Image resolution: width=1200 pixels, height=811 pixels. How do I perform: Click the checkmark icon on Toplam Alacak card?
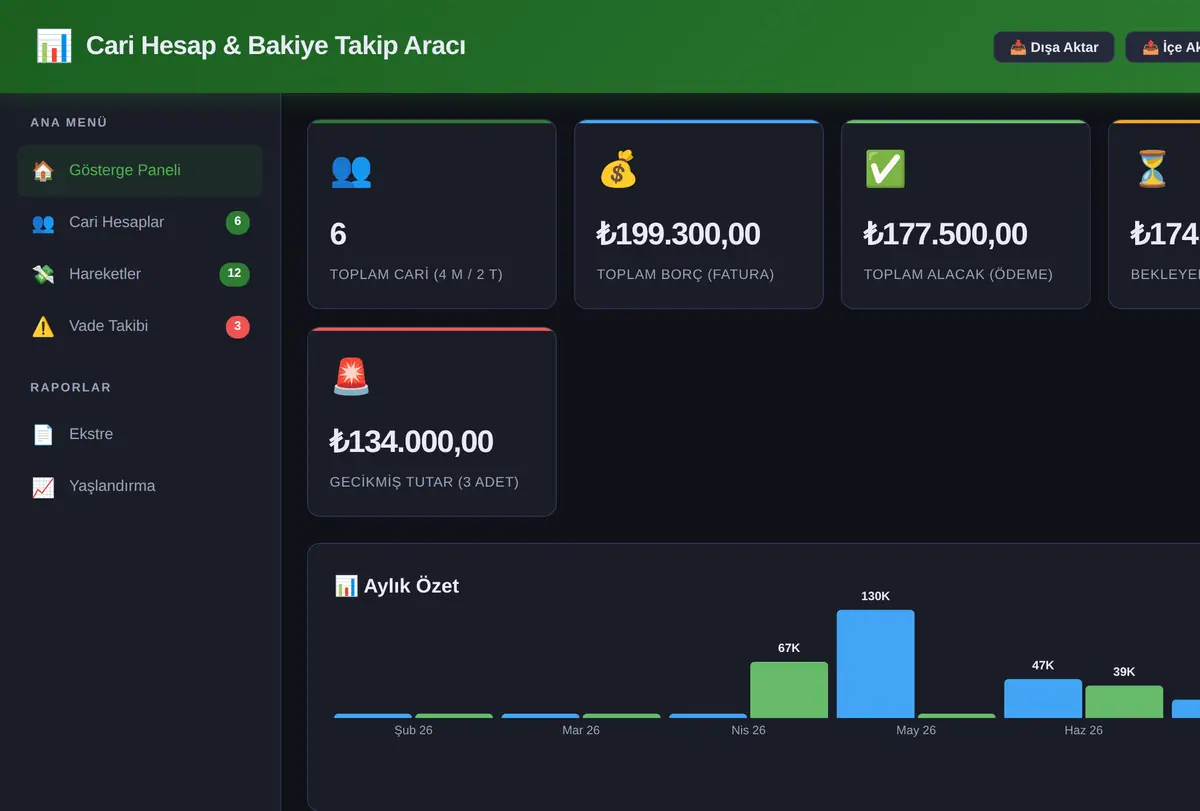tap(885, 170)
